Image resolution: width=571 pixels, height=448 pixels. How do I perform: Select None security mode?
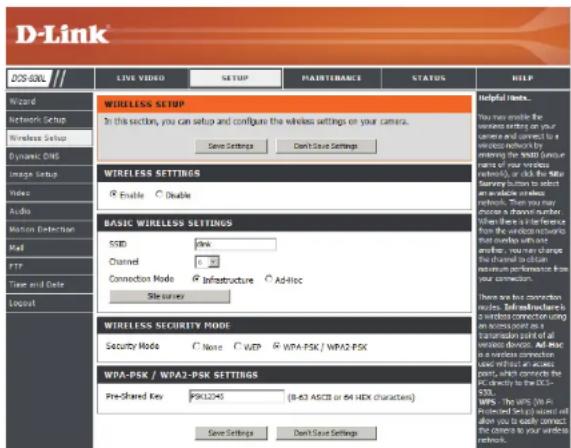[x=196, y=346]
